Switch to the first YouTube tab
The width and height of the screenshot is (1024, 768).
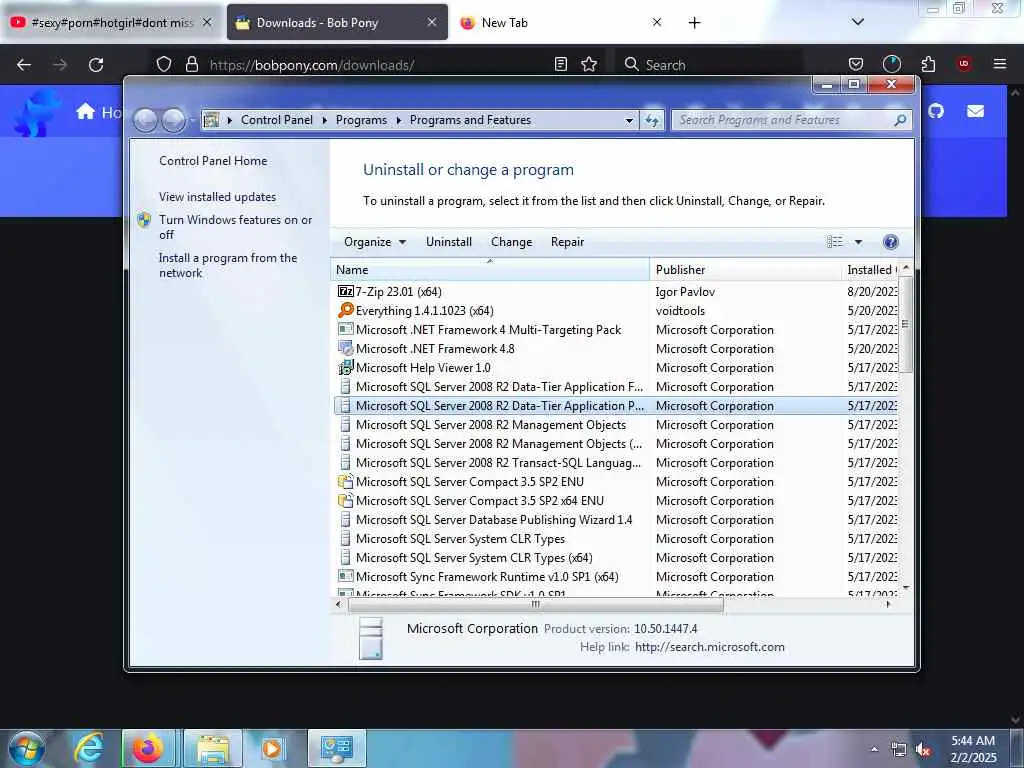tap(112, 22)
